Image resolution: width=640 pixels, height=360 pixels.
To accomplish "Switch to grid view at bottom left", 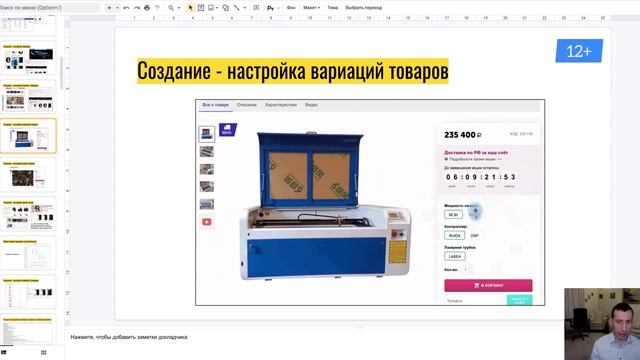I will pos(44,352).
